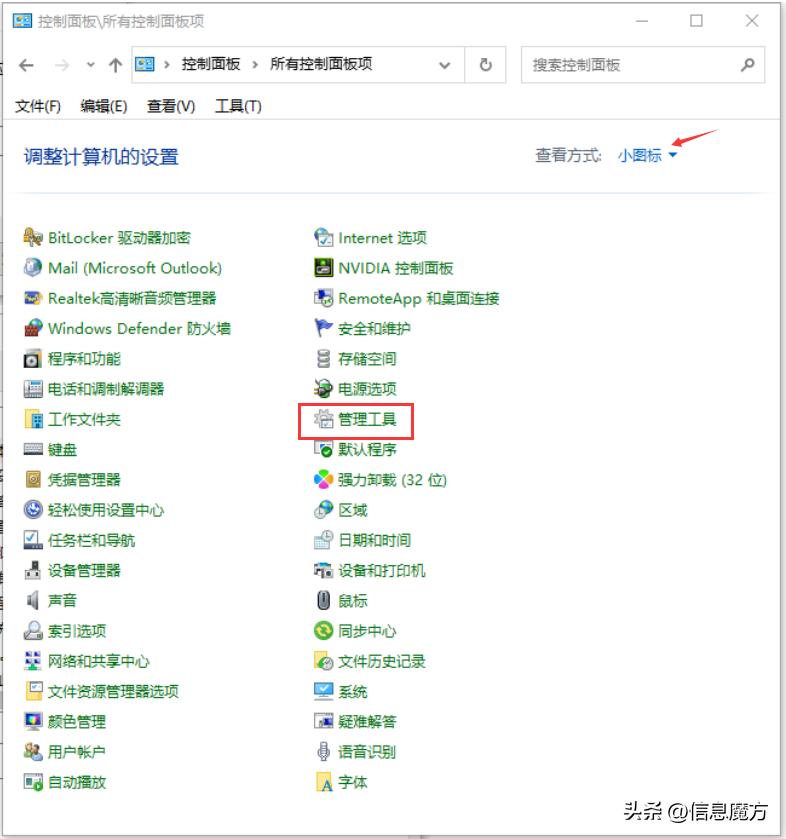The height and width of the screenshot is (839, 786).
Task: Click RemoteApp 和桌面连接 icon
Action: pyautogui.click(x=323, y=298)
